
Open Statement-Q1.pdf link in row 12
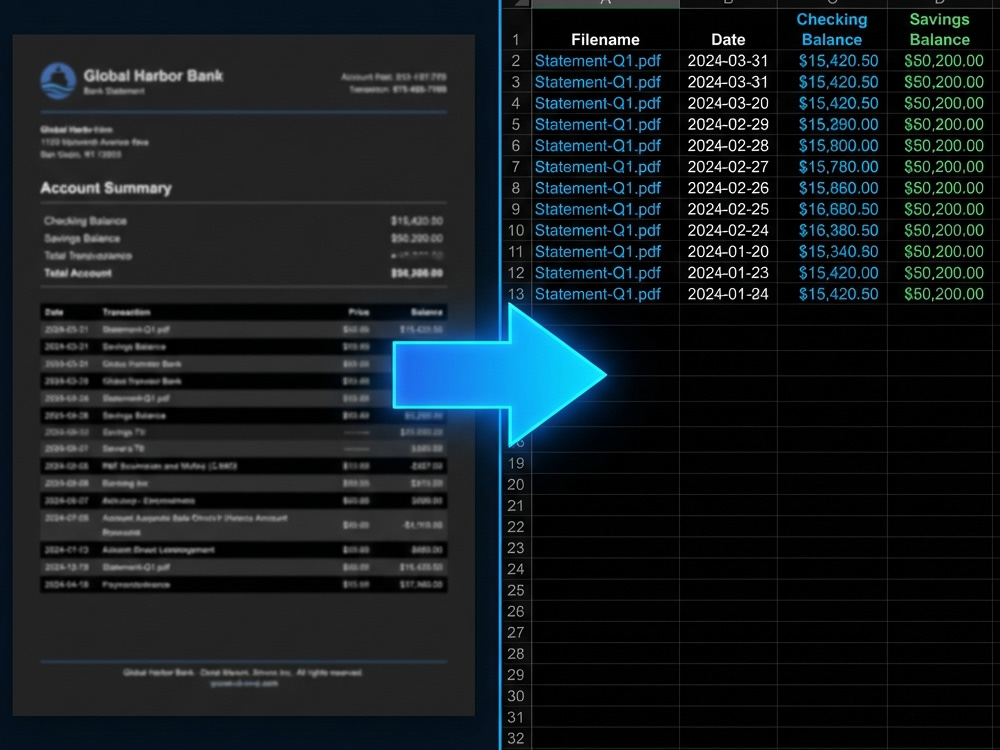point(598,273)
